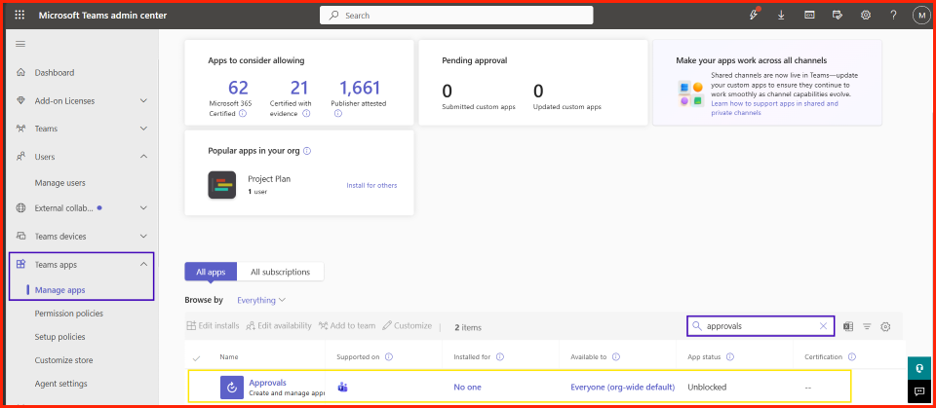936x408 pixels.
Task: Open Setup policies page
Action: pyautogui.click(x=60, y=337)
